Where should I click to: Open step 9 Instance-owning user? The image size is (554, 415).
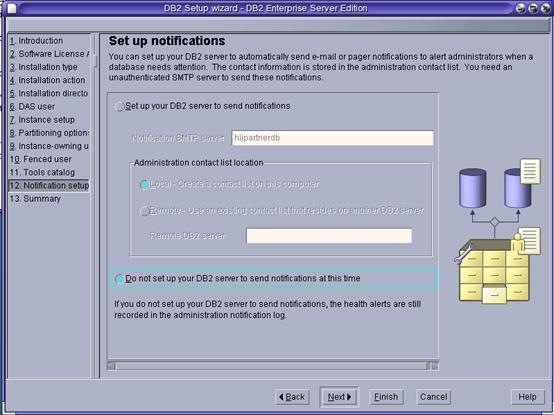coord(49,146)
